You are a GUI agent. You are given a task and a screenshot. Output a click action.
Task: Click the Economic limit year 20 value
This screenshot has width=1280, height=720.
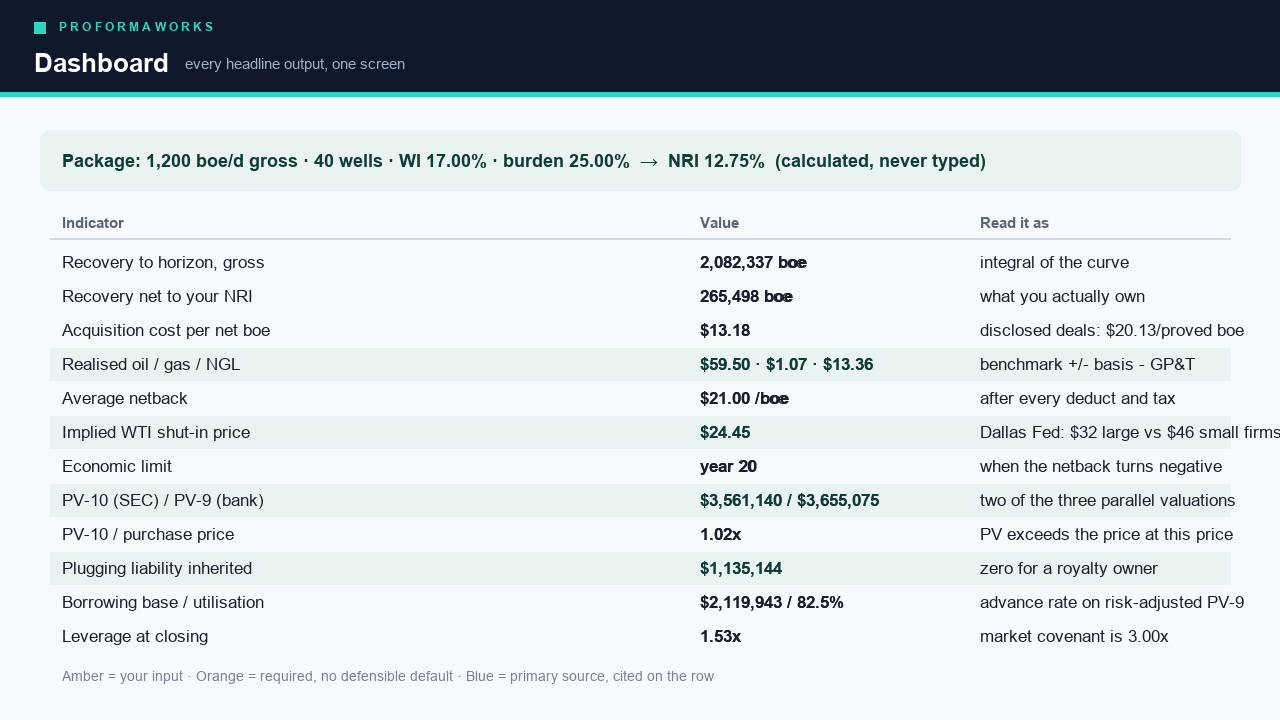[x=728, y=466]
